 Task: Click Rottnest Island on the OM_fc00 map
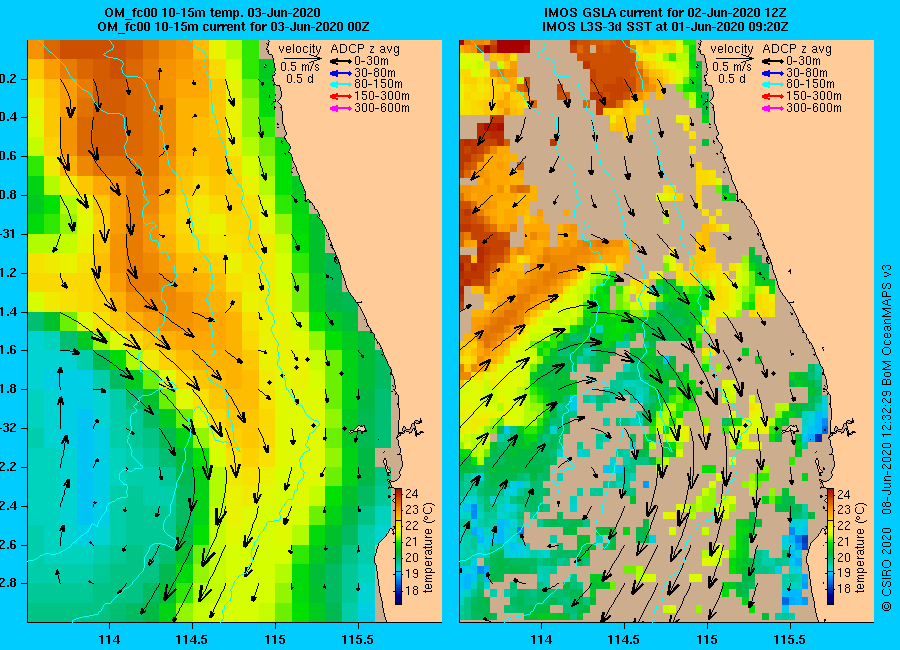[x=359, y=429]
